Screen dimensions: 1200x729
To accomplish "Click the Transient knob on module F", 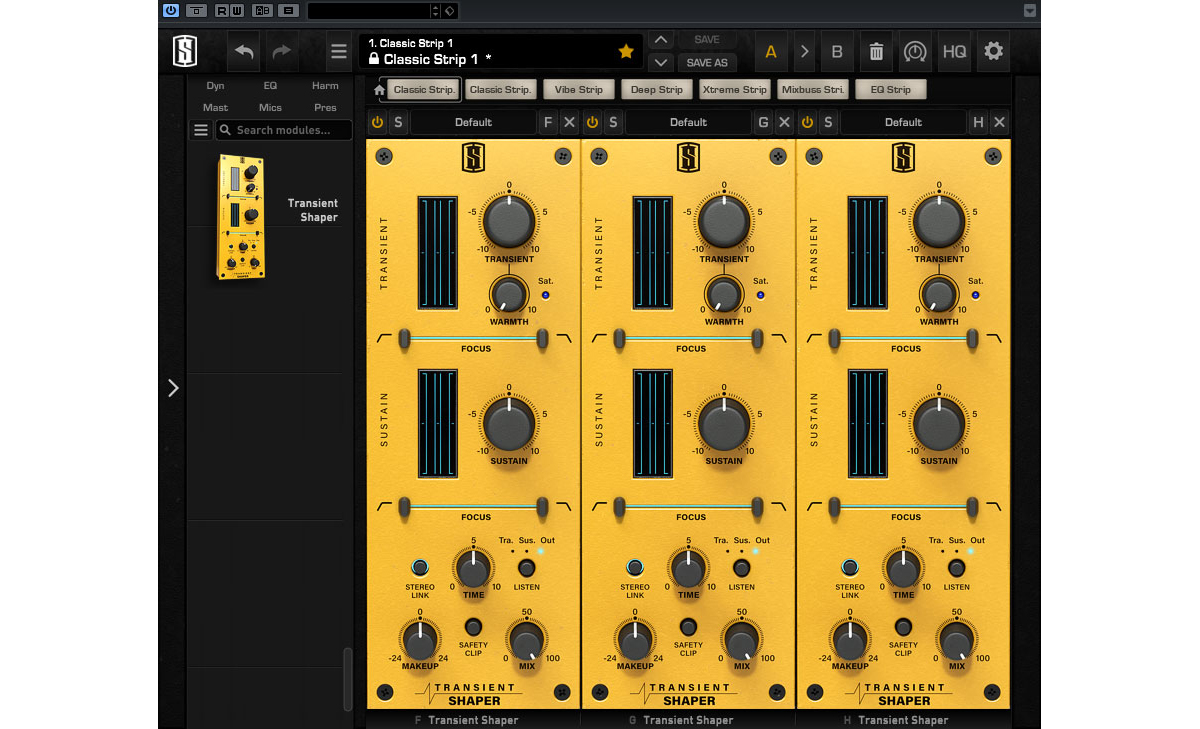I will [509, 221].
